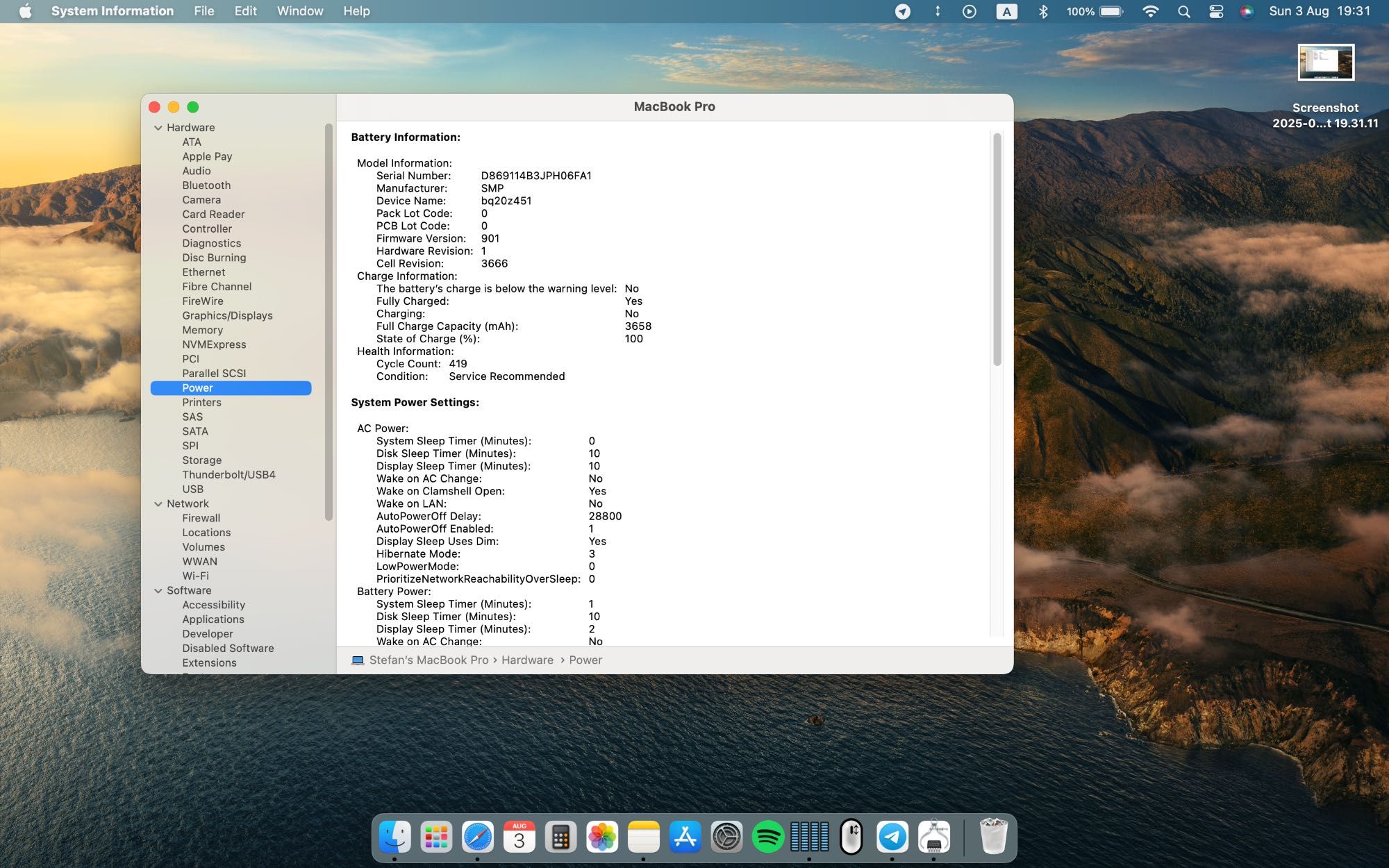Click System Information icon in Dock

[x=933, y=837]
